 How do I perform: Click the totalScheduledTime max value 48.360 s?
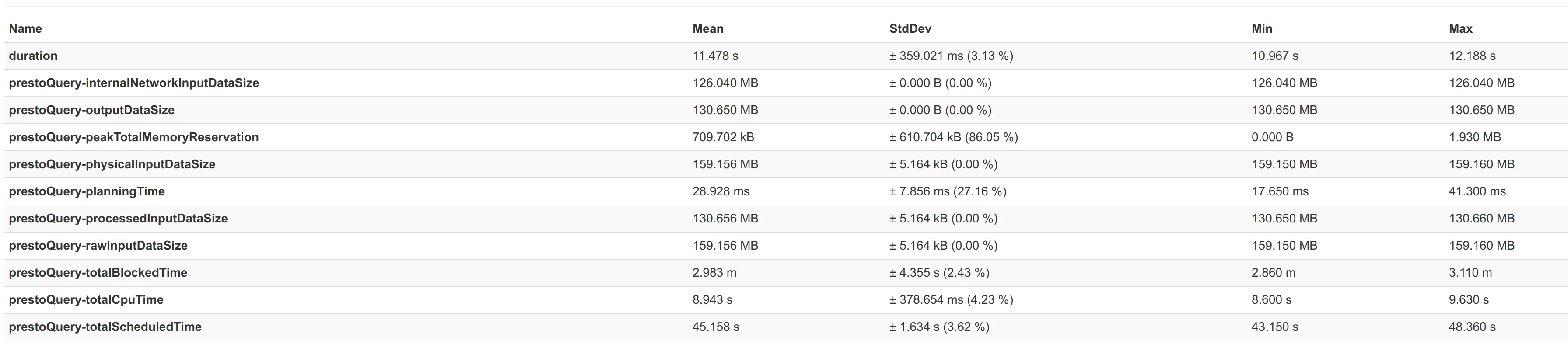pyautogui.click(x=1472, y=327)
